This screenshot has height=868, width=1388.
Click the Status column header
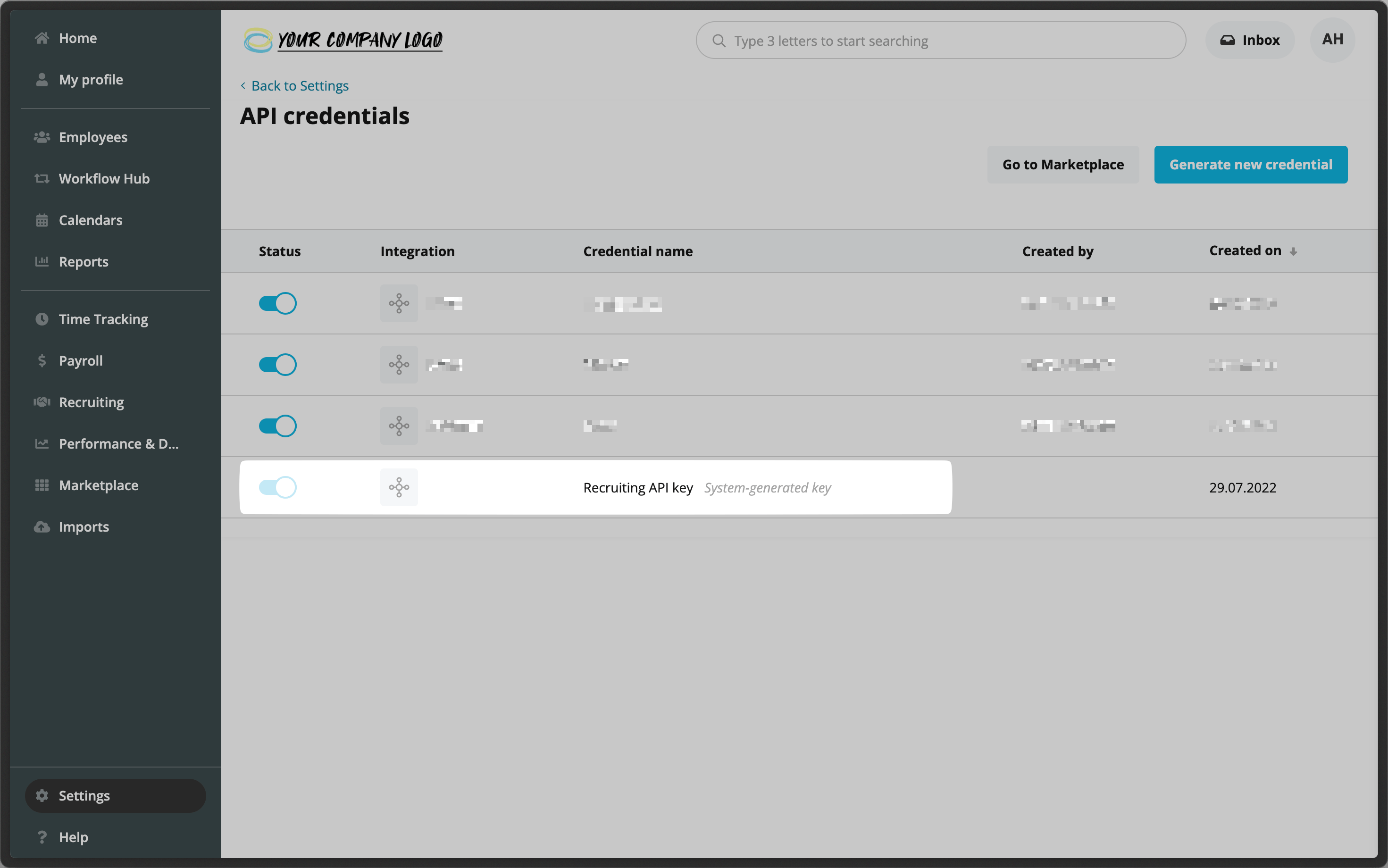280,251
